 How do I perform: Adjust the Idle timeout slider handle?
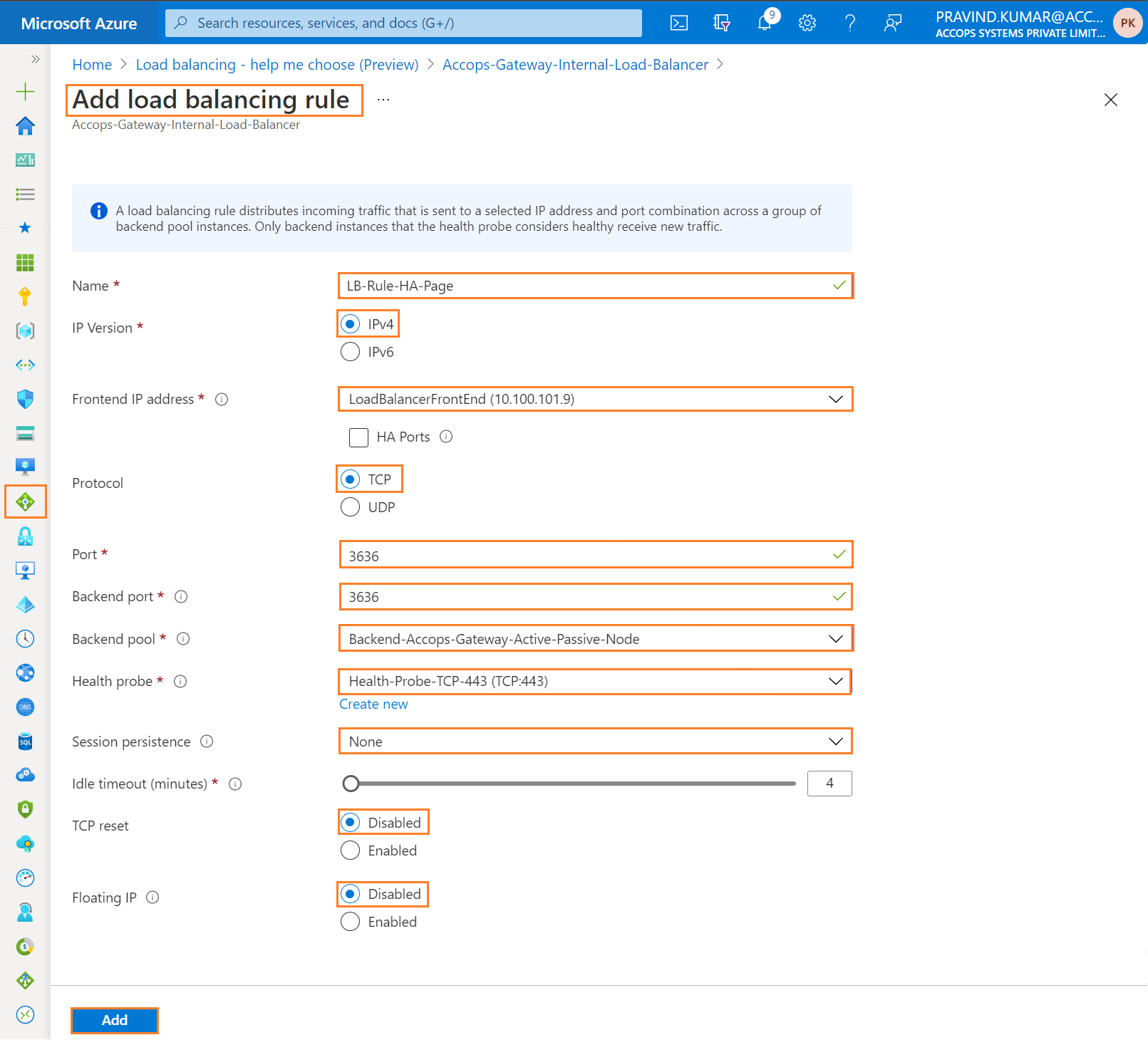[351, 784]
